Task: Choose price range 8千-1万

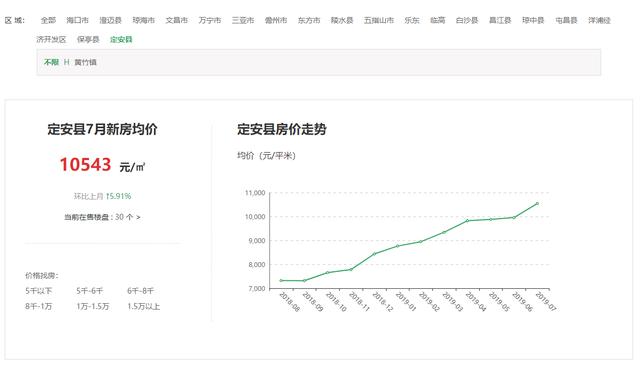Action: pyautogui.click(x=39, y=306)
